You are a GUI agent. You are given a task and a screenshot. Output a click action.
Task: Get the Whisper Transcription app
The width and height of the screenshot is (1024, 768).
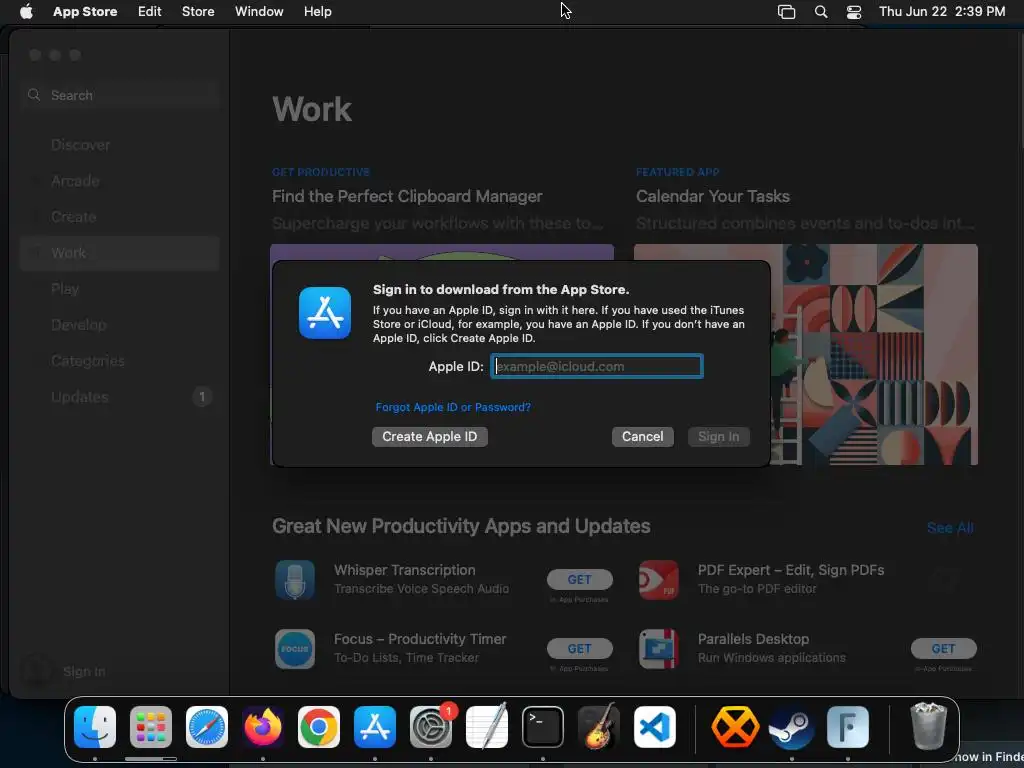580,579
